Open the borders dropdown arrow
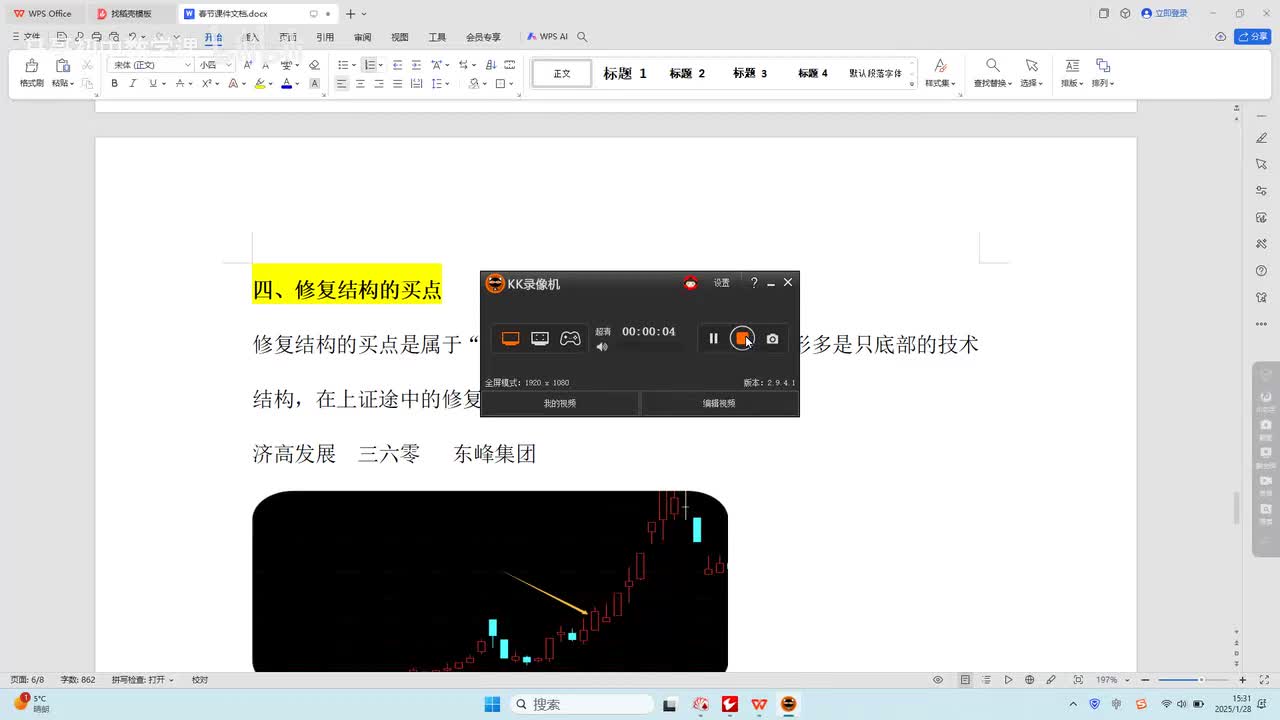Viewport: 1280px width, 720px height. (510, 83)
